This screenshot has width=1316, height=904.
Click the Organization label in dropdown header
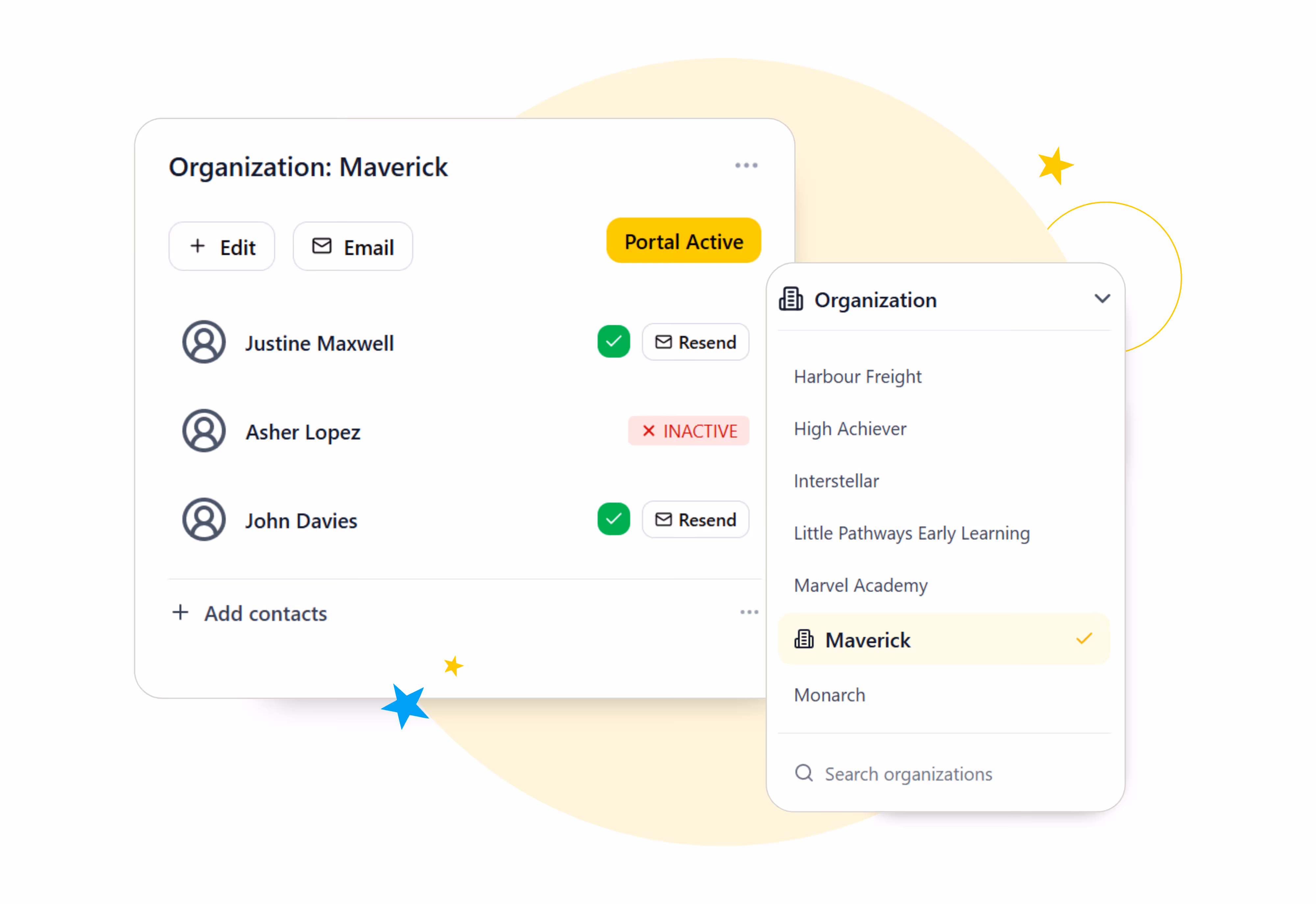pos(875,300)
